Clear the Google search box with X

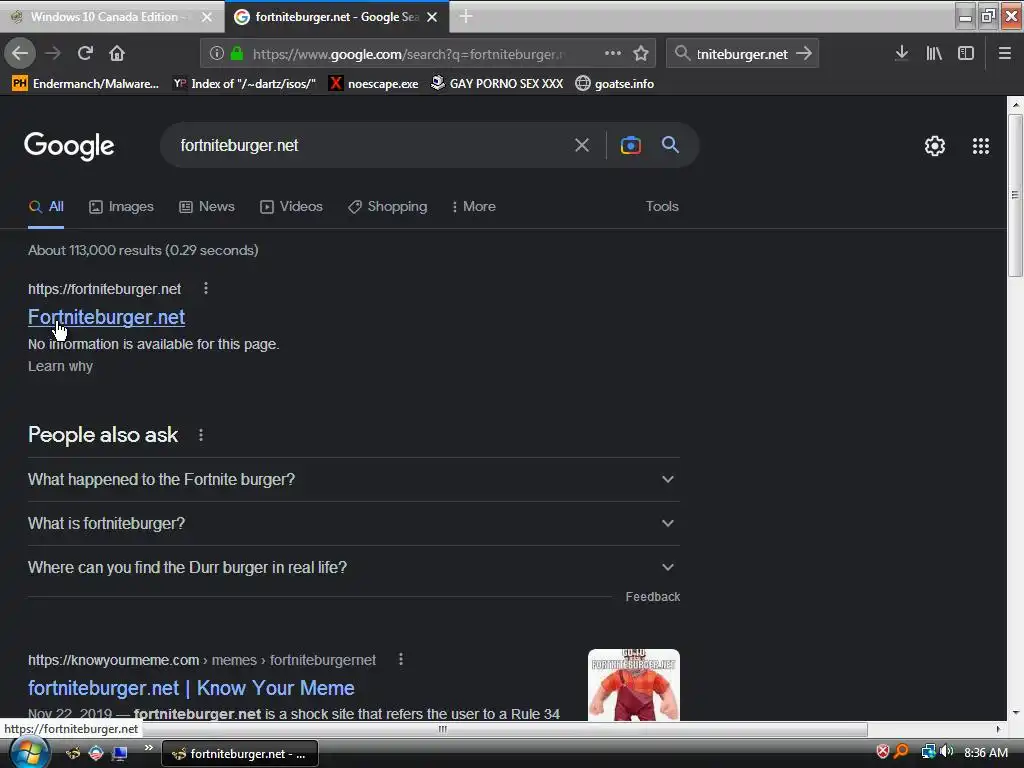(582, 145)
